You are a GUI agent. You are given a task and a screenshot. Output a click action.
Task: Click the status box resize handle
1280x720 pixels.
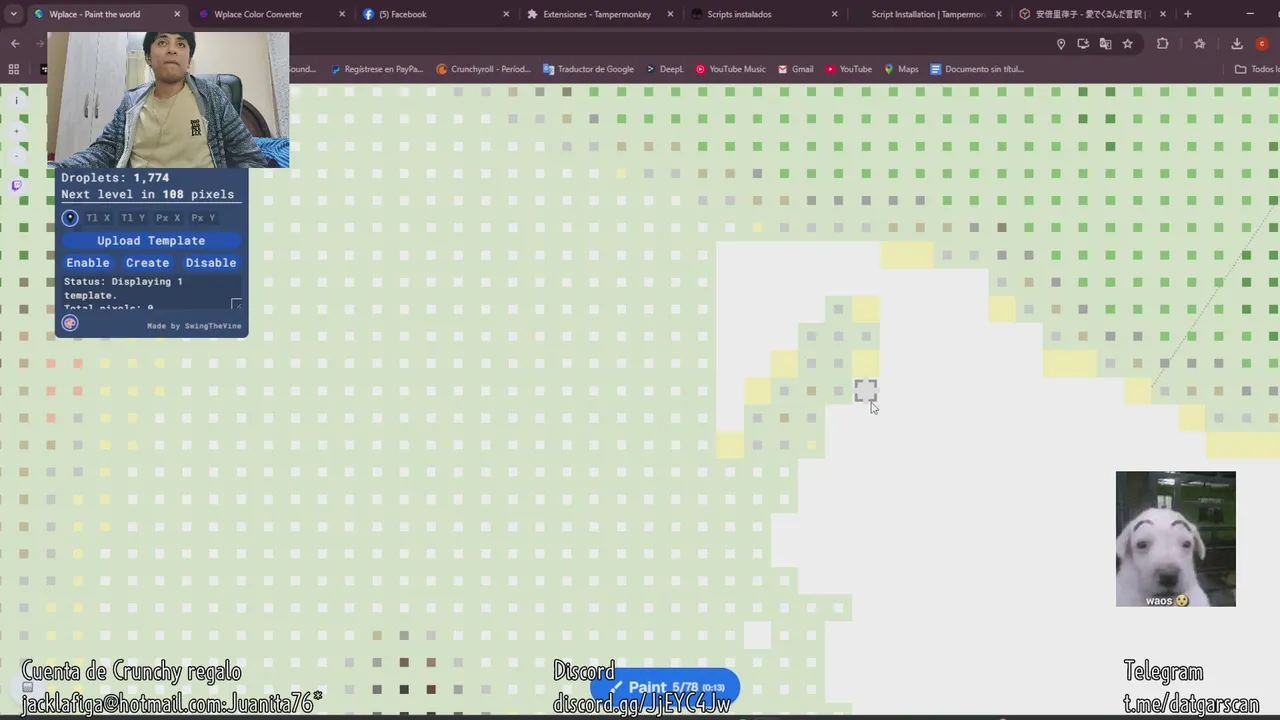tap(236, 304)
